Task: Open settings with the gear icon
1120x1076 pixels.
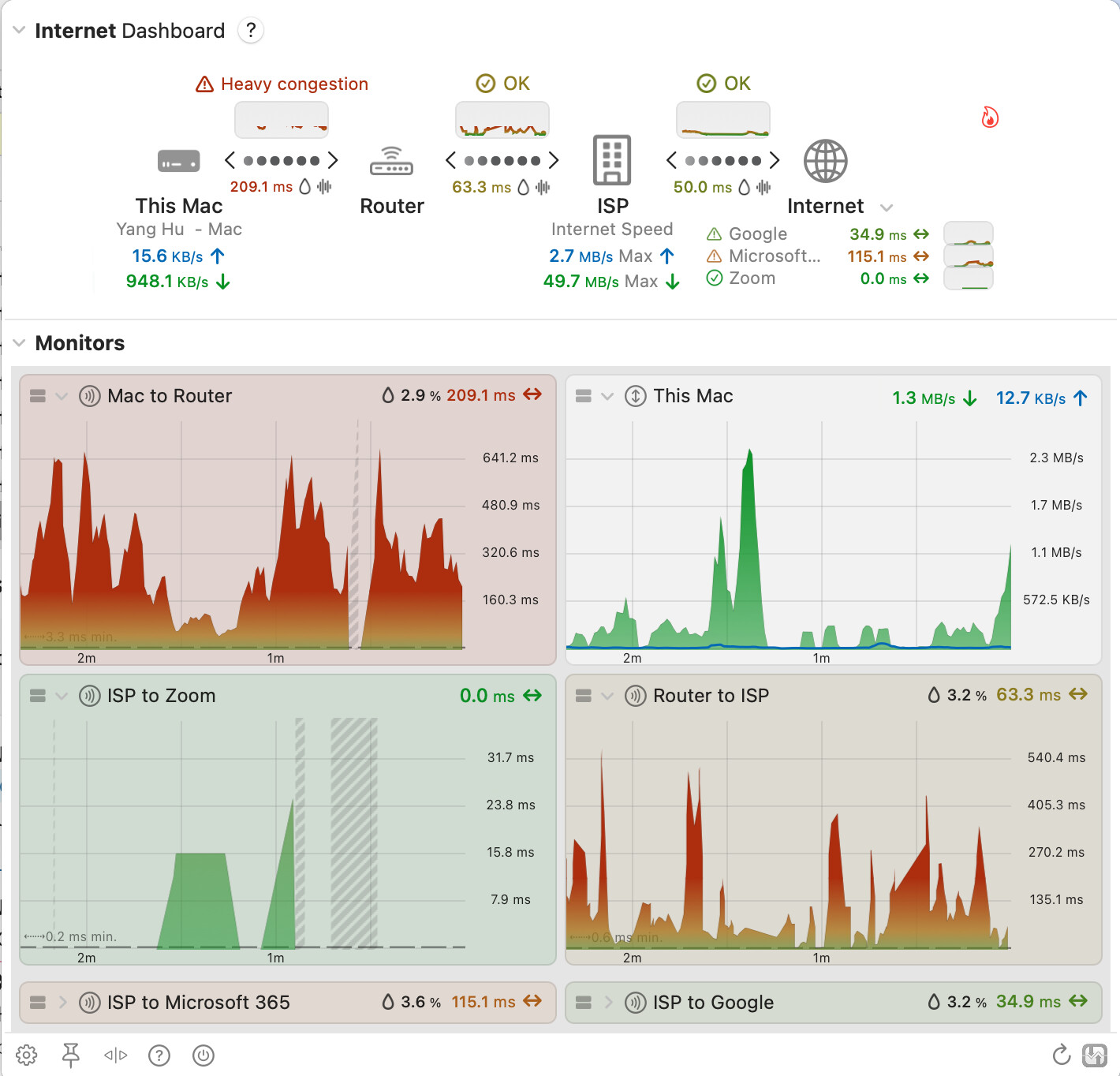Action: [27, 1055]
